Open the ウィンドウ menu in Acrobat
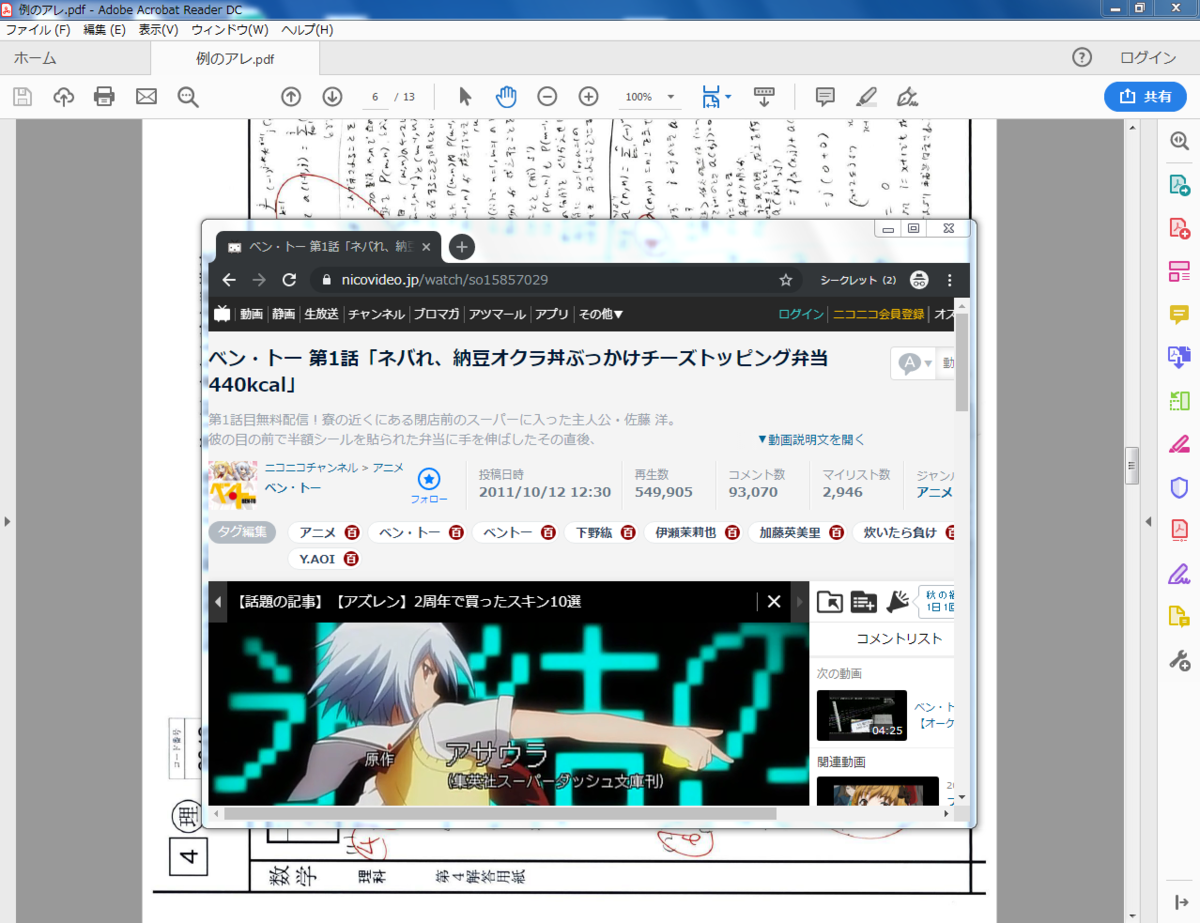 (x=230, y=30)
